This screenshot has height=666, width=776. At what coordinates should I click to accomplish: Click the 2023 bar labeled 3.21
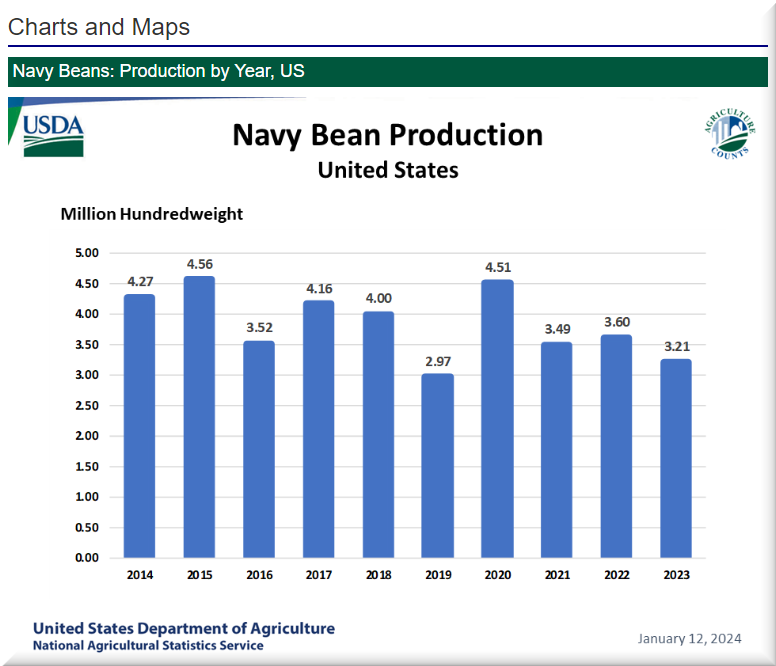pos(675,457)
